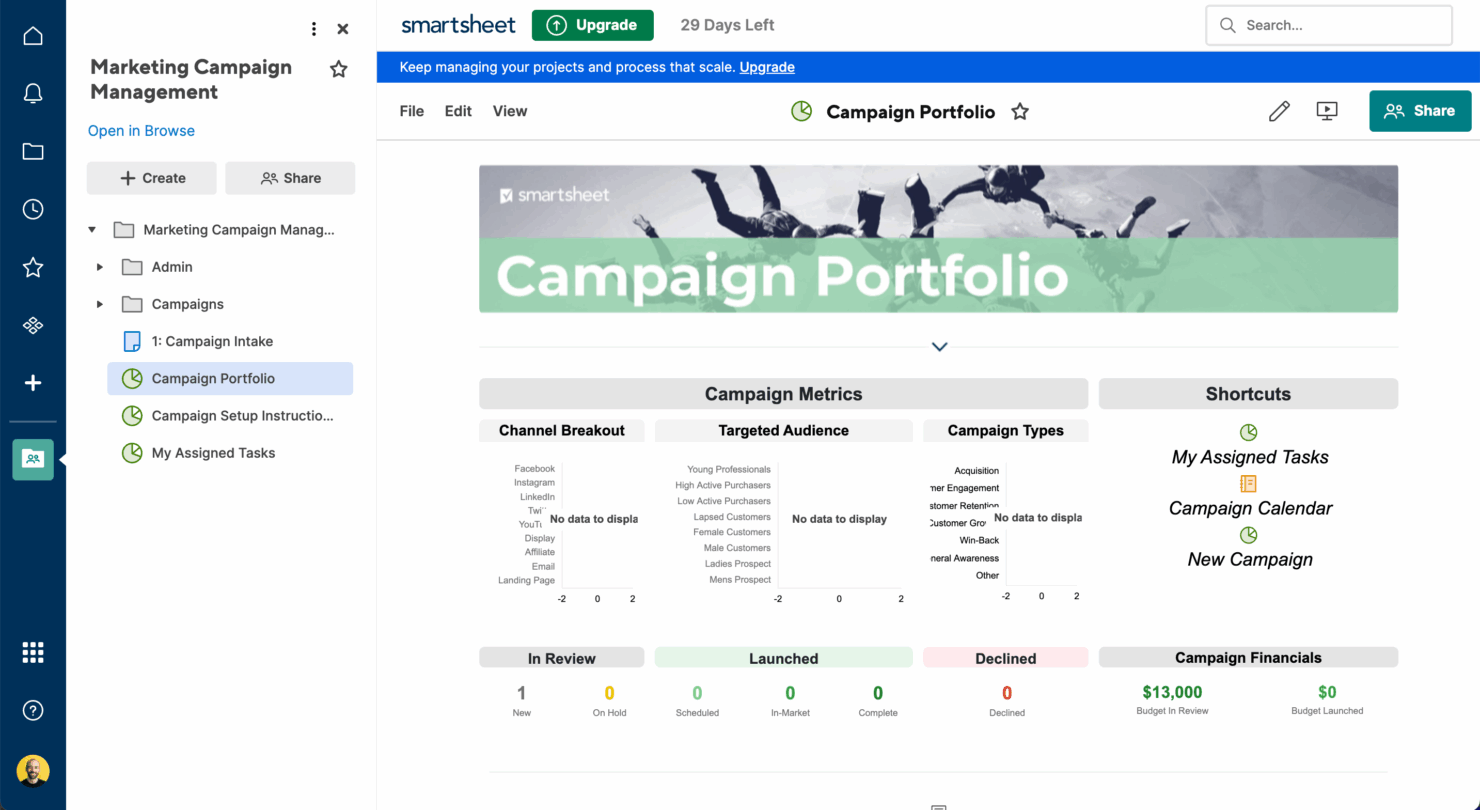
Task: Click the New campaigns count 1
Action: click(521, 693)
